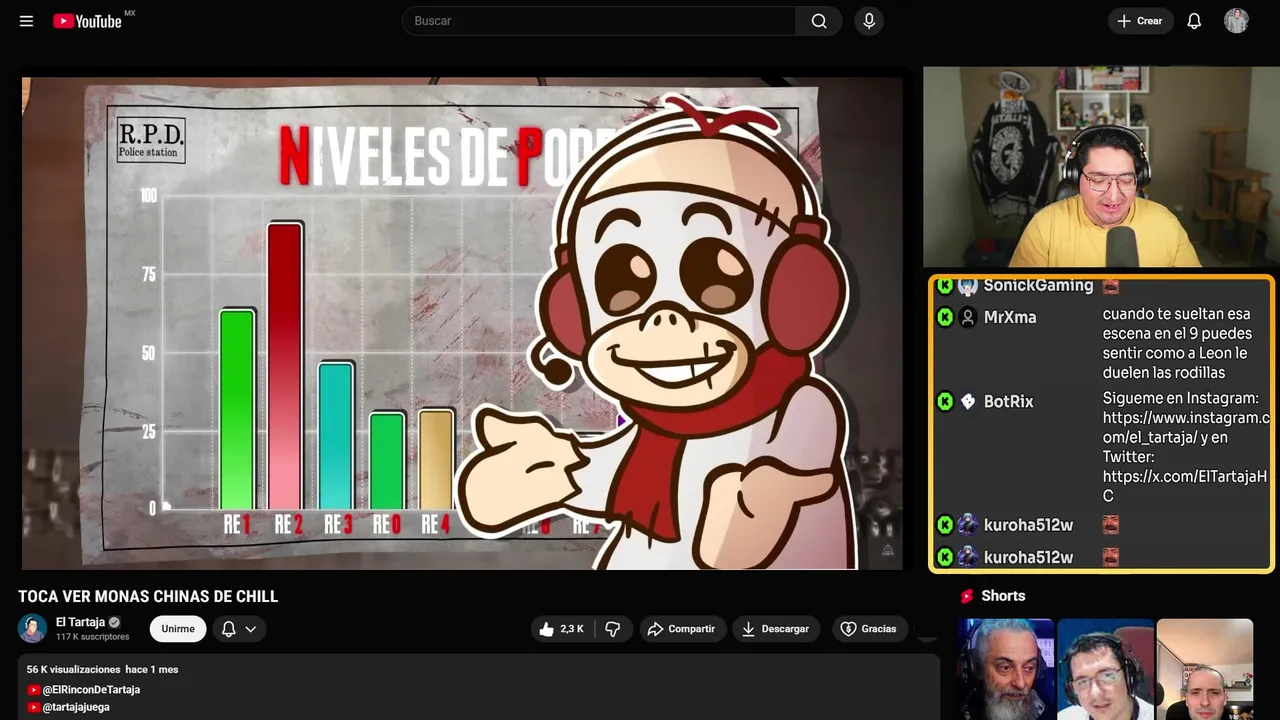Open the El Tartaja channel name
The height and width of the screenshot is (720, 1280).
80,622
